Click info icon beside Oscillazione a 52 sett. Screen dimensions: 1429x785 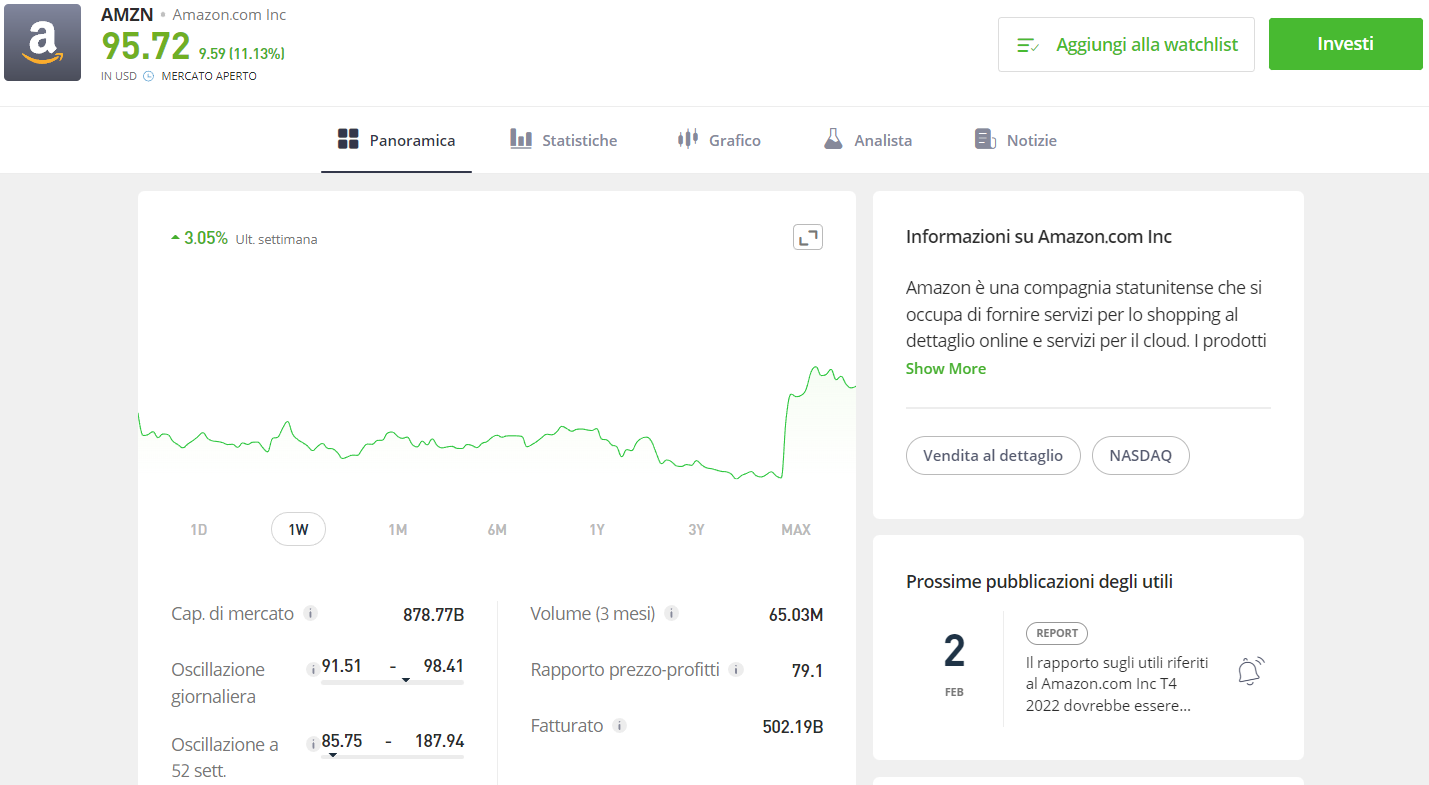pos(313,743)
